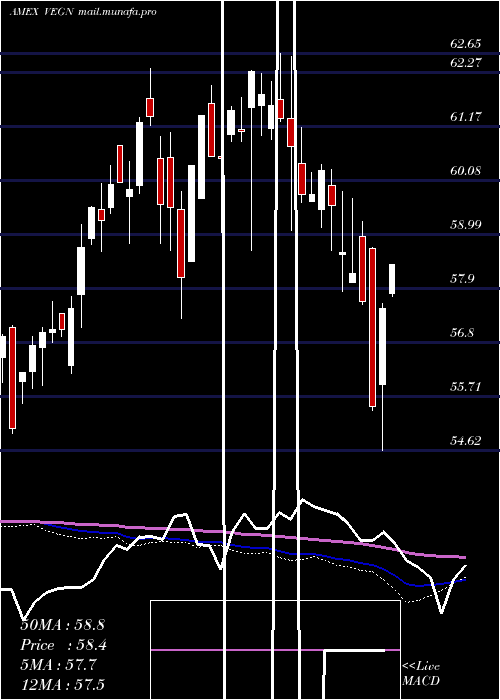
Task: Click the AMEX VEGN mail.munafa.pro chart title
Action: pyautogui.click(x=83, y=12)
